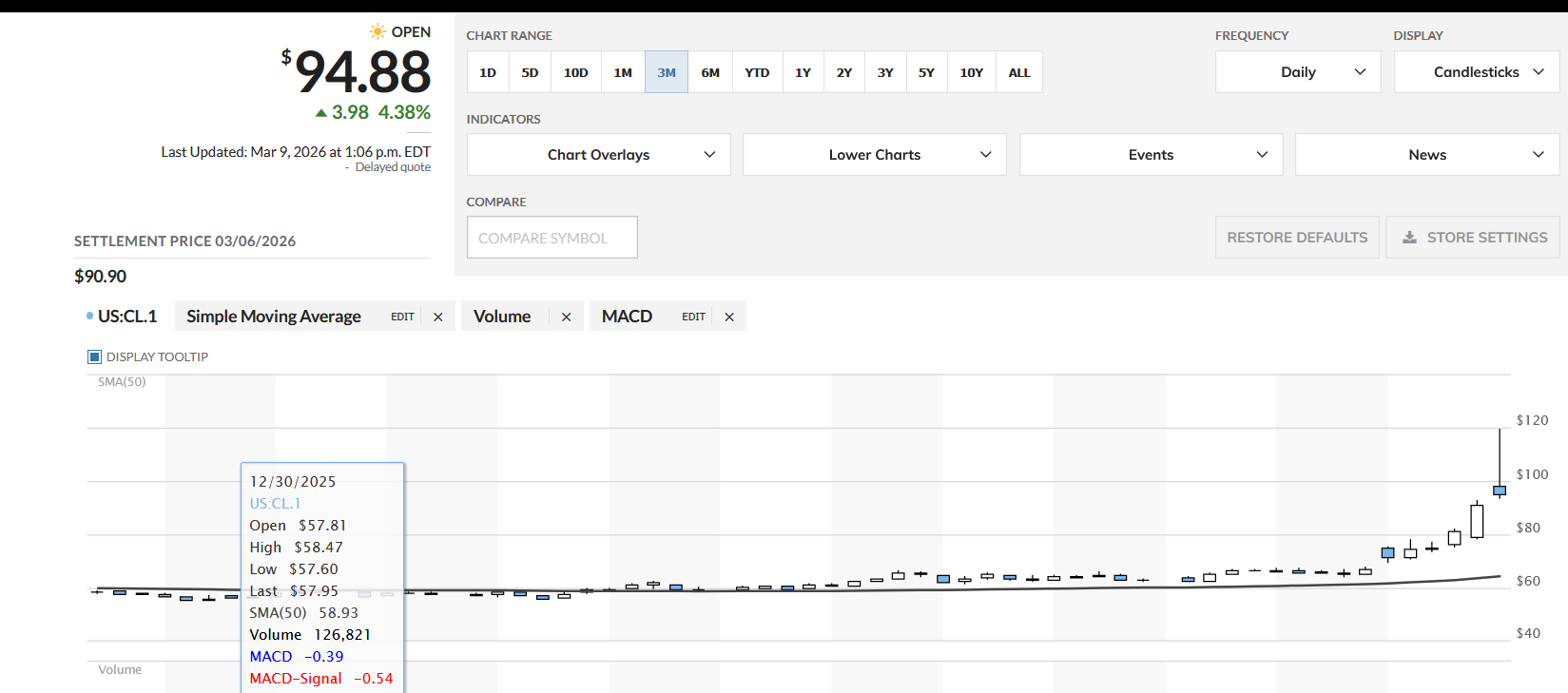Viewport: 1568px width, 693px height.
Task: Click the Volume chart panel label
Action: click(120, 670)
